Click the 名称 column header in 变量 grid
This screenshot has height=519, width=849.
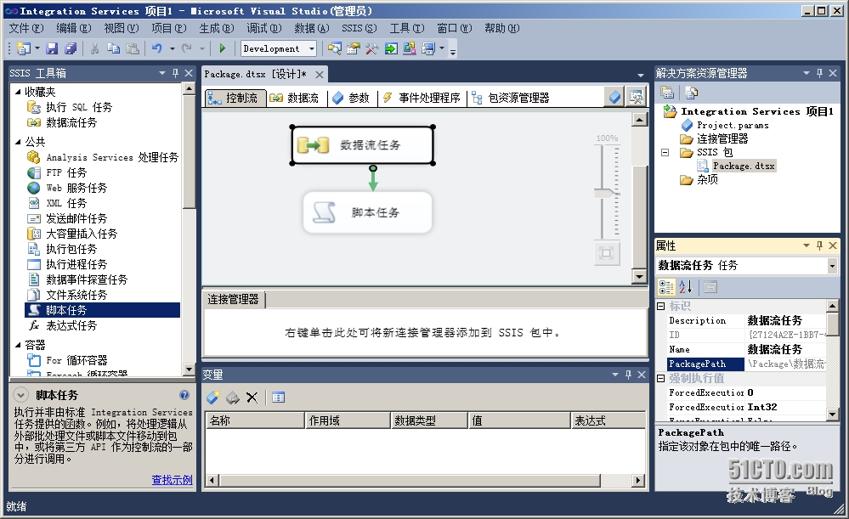tap(255, 421)
